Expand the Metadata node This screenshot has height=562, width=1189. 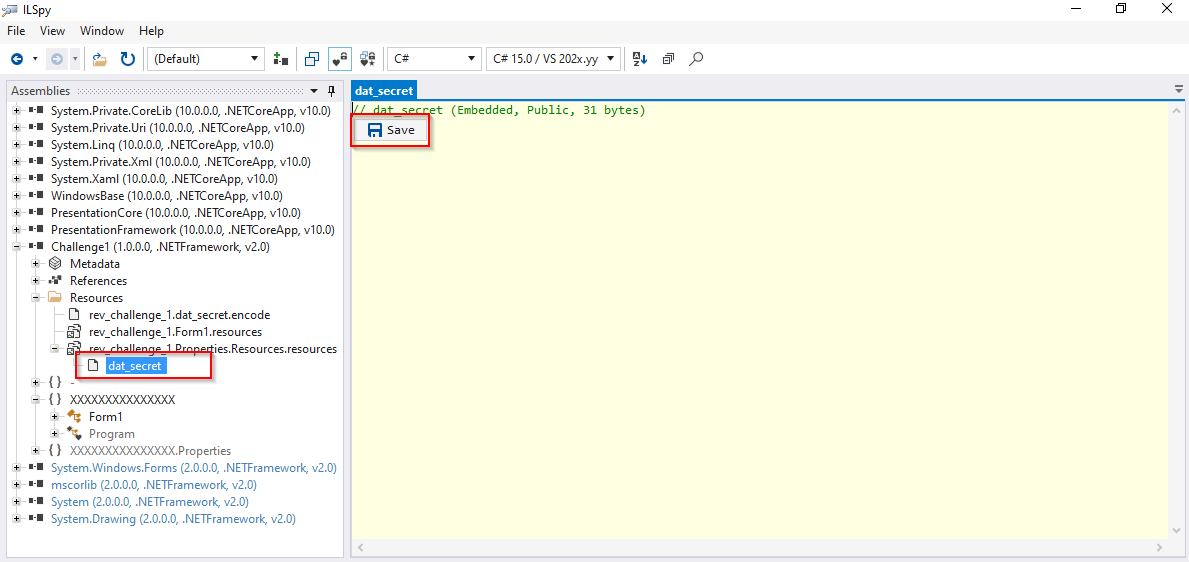click(x=36, y=264)
